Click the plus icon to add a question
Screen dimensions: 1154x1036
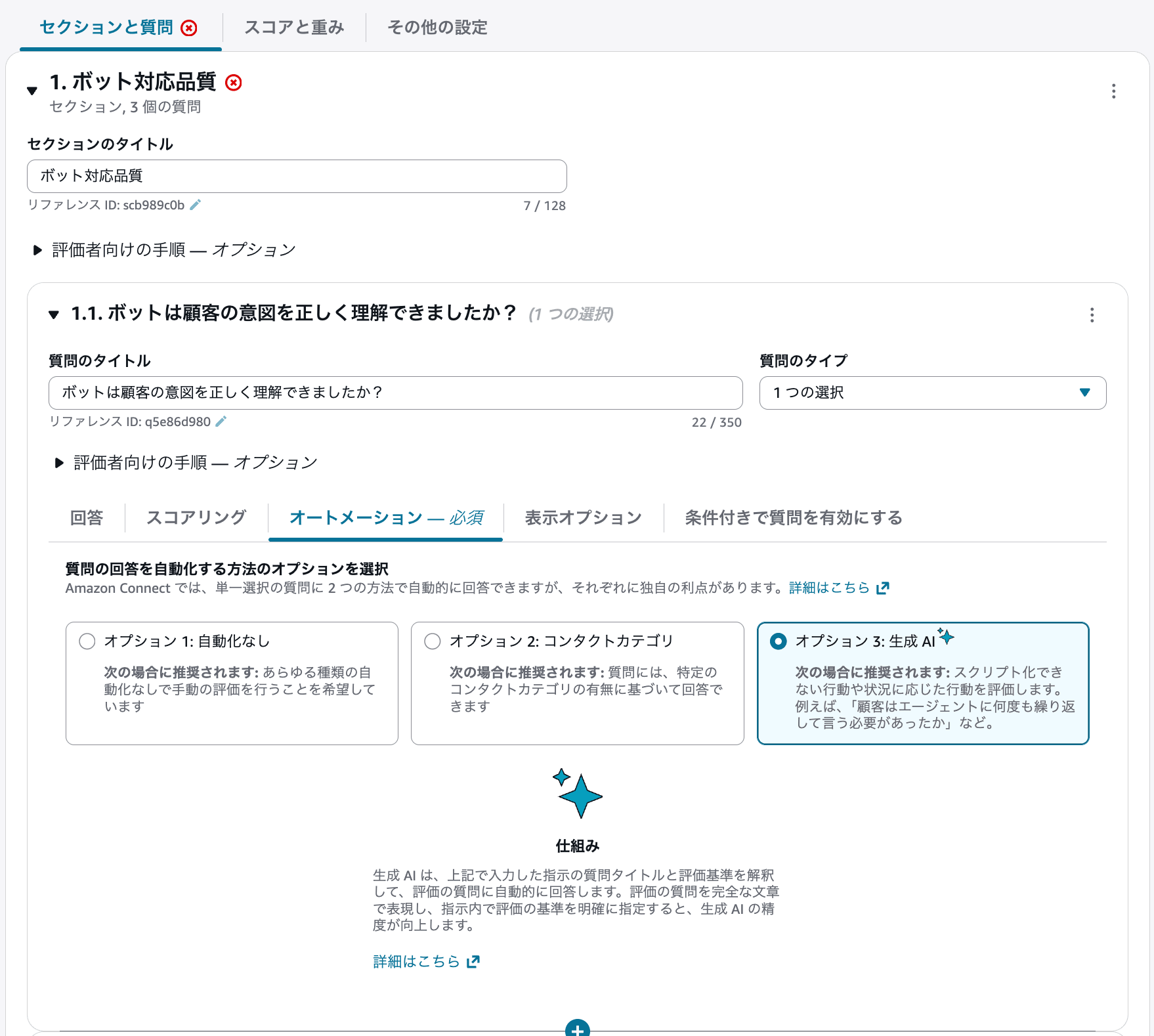[x=577, y=1029]
